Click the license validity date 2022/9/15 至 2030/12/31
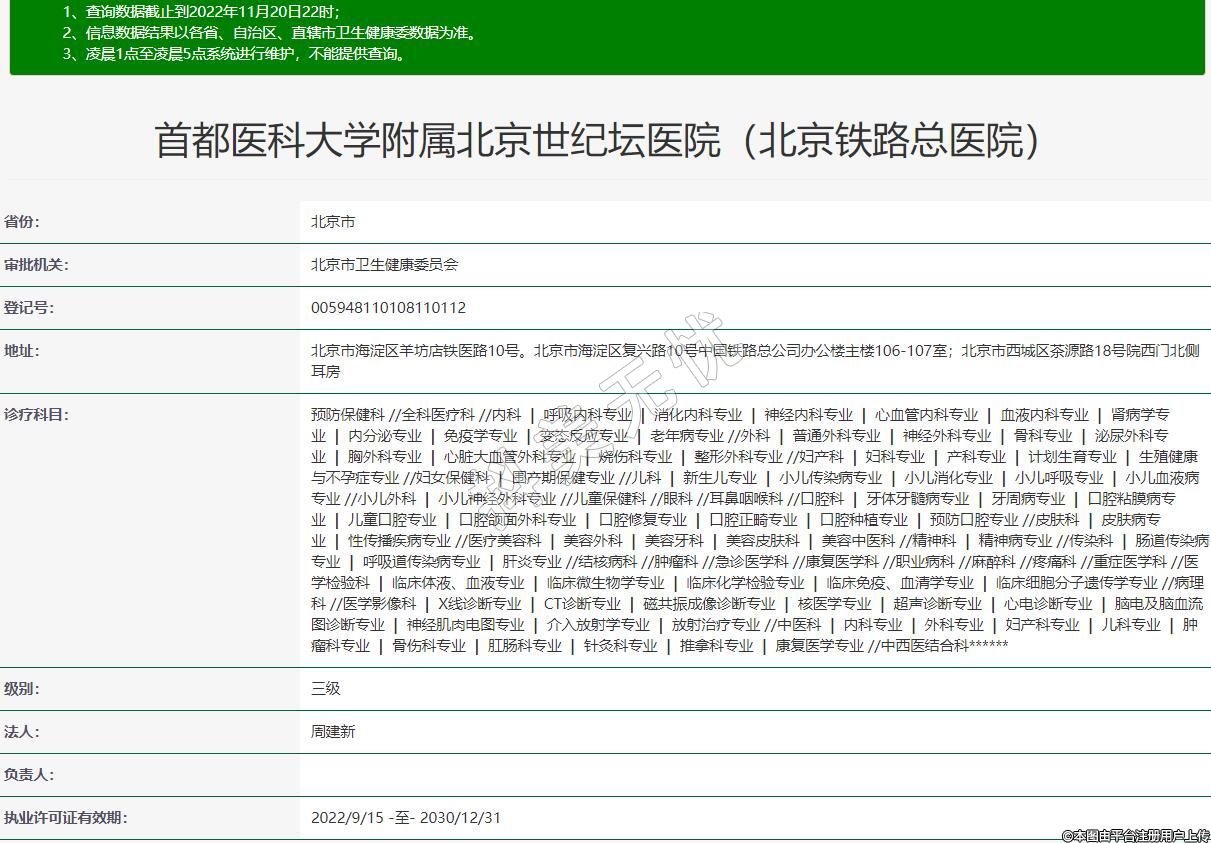This screenshot has width=1211, height=843. coord(406,818)
